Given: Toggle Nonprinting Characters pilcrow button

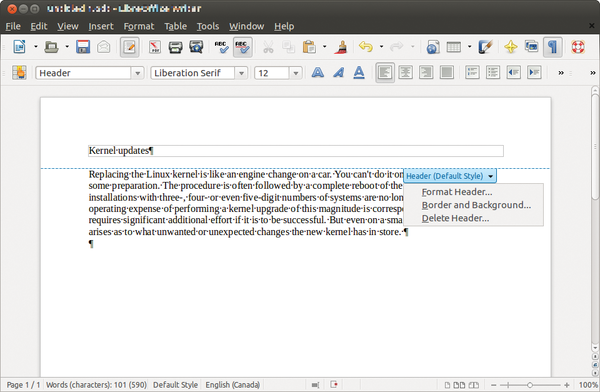Looking at the screenshot, I should click(x=552, y=47).
